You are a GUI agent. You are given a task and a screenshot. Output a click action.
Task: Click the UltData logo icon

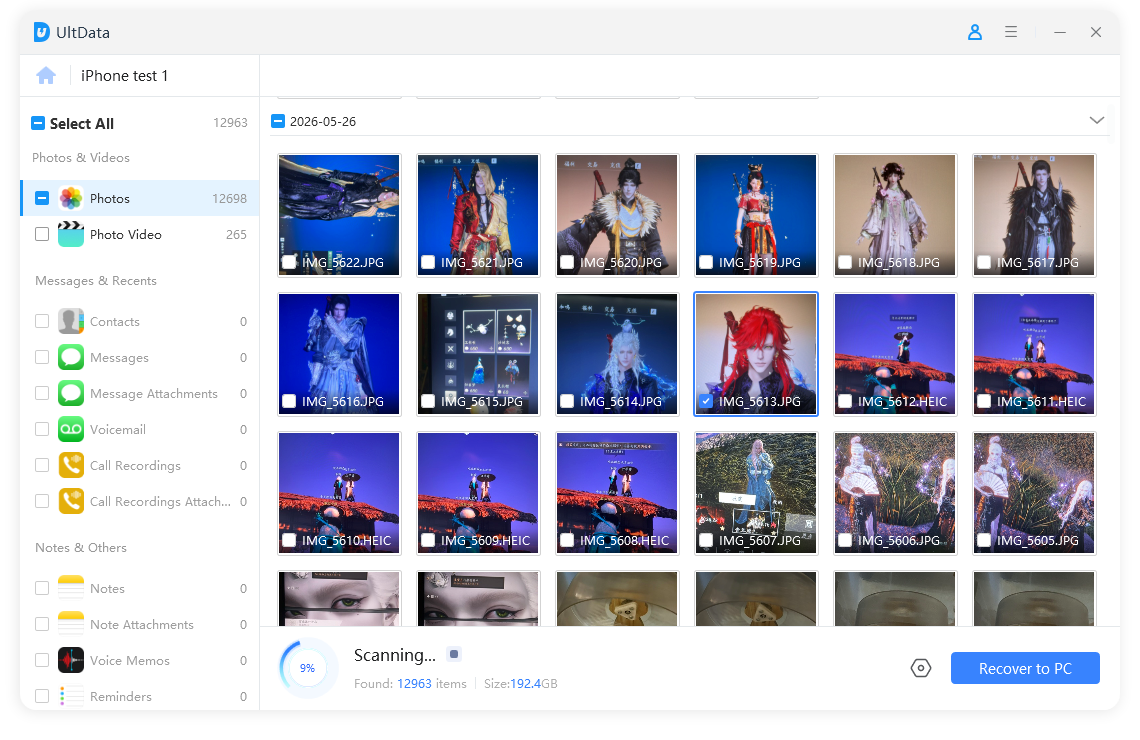click(42, 32)
